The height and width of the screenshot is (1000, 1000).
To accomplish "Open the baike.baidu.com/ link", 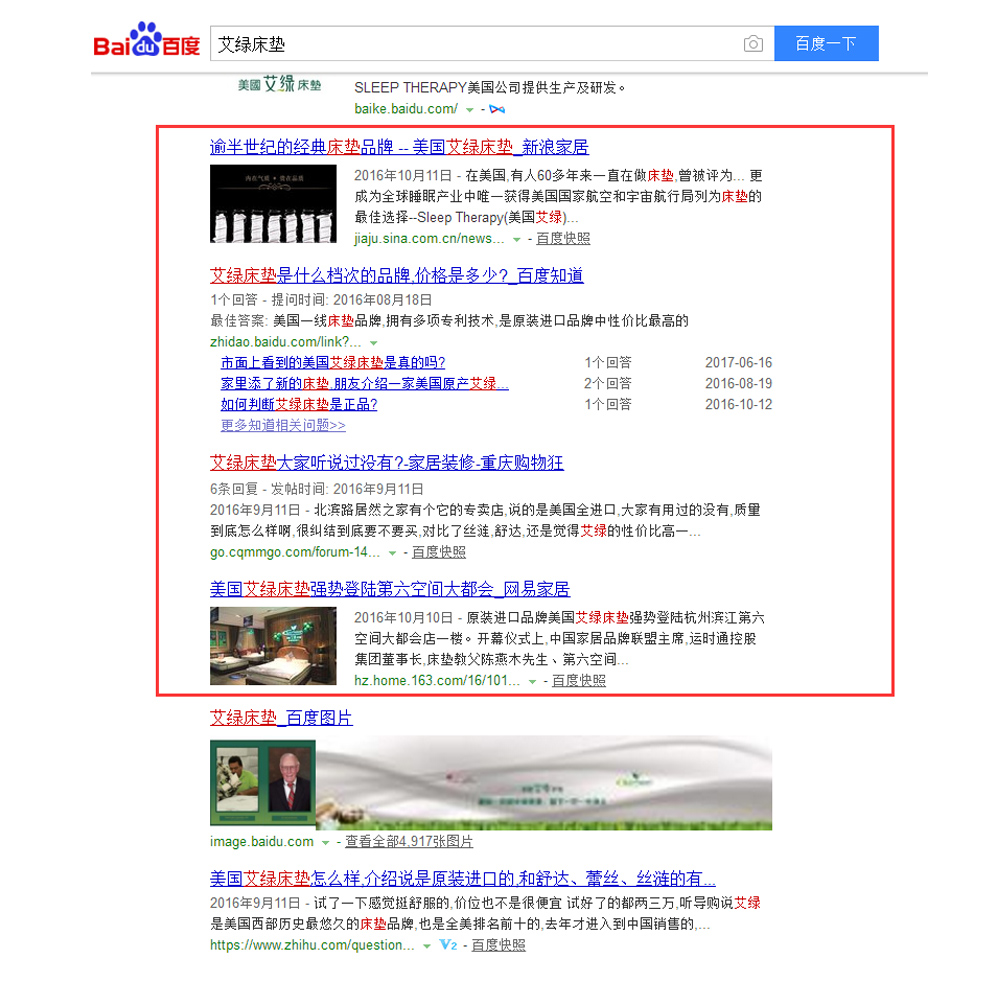I will click(x=406, y=109).
